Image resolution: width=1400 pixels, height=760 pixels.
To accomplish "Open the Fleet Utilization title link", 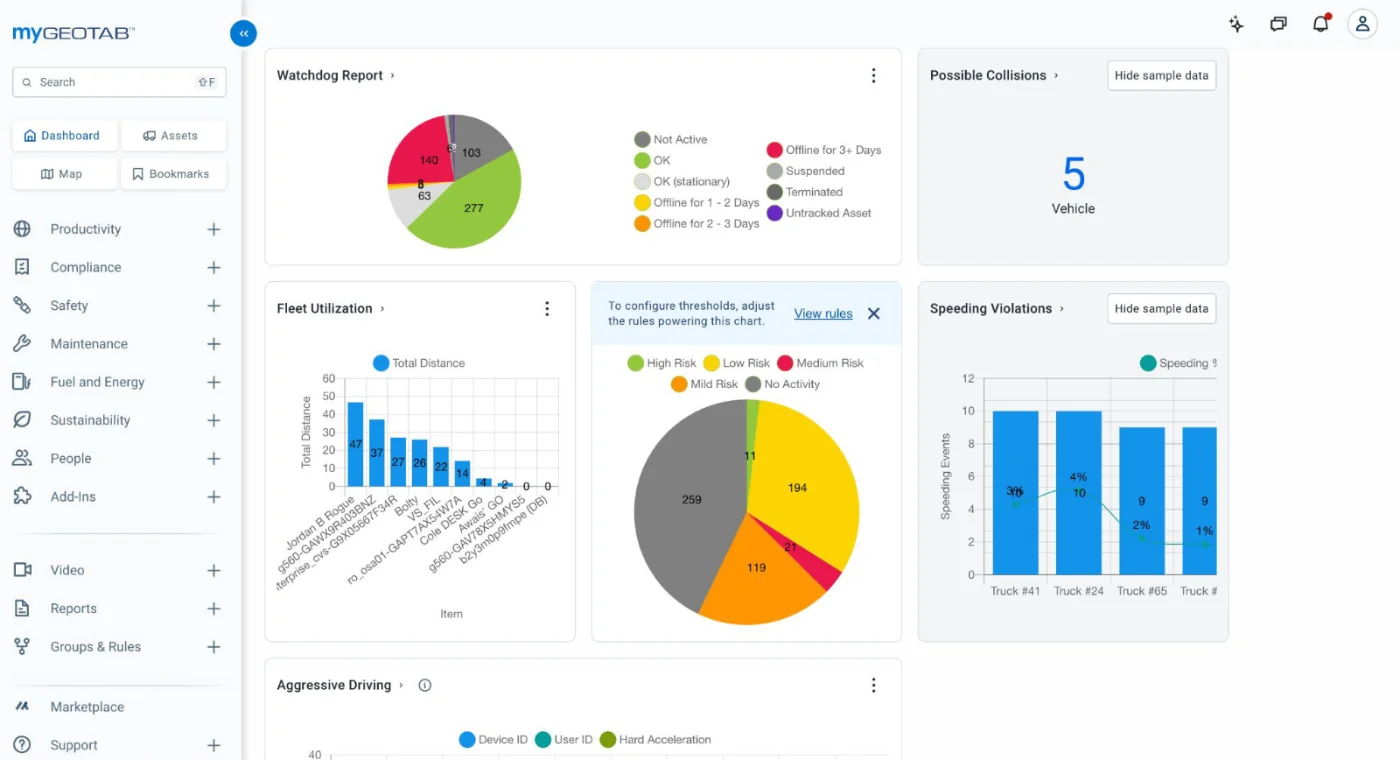I will [325, 309].
